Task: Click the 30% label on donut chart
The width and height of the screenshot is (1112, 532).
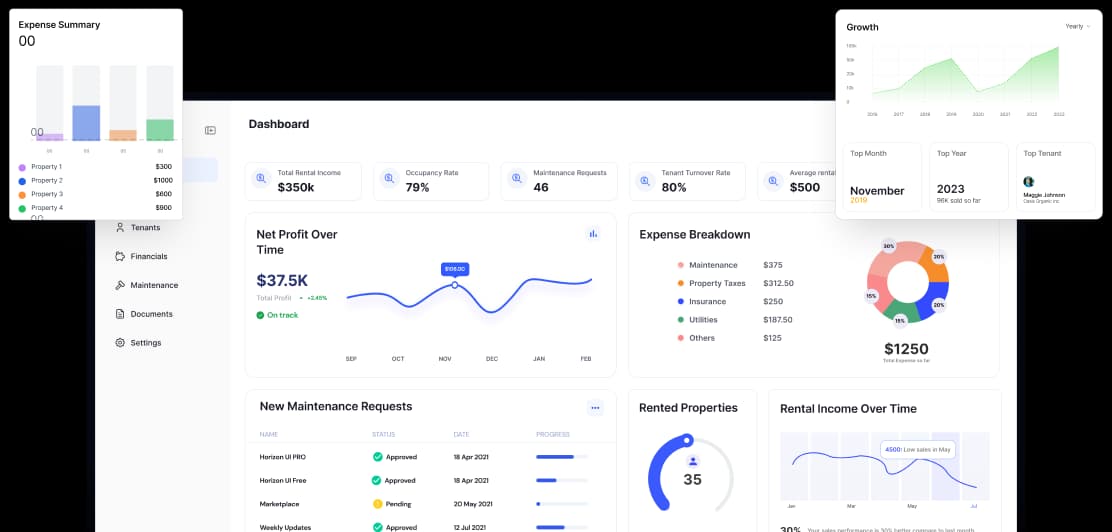Action: pyautogui.click(x=888, y=246)
